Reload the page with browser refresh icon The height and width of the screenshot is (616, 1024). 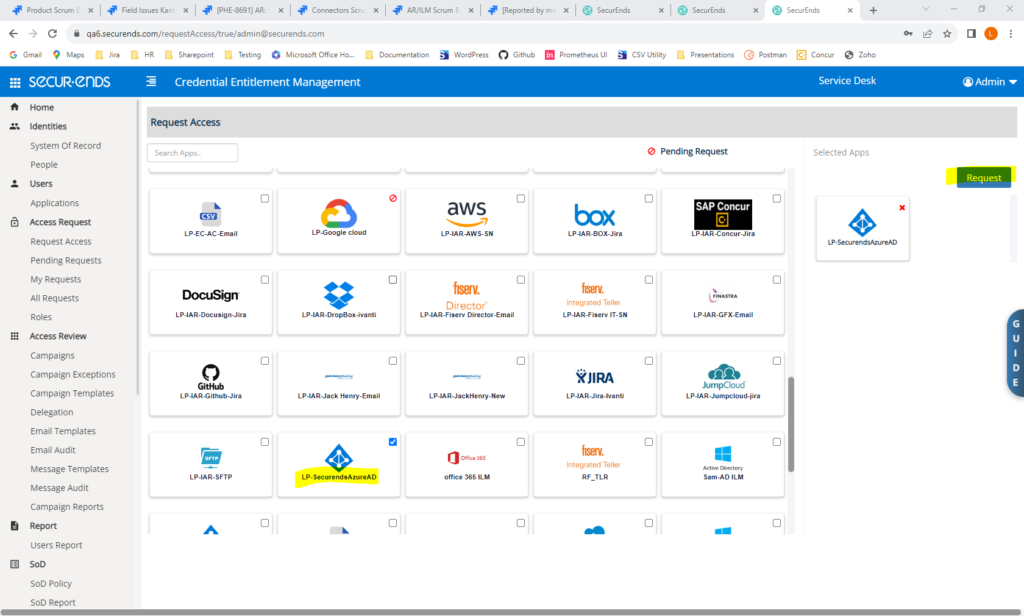[52, 33]
